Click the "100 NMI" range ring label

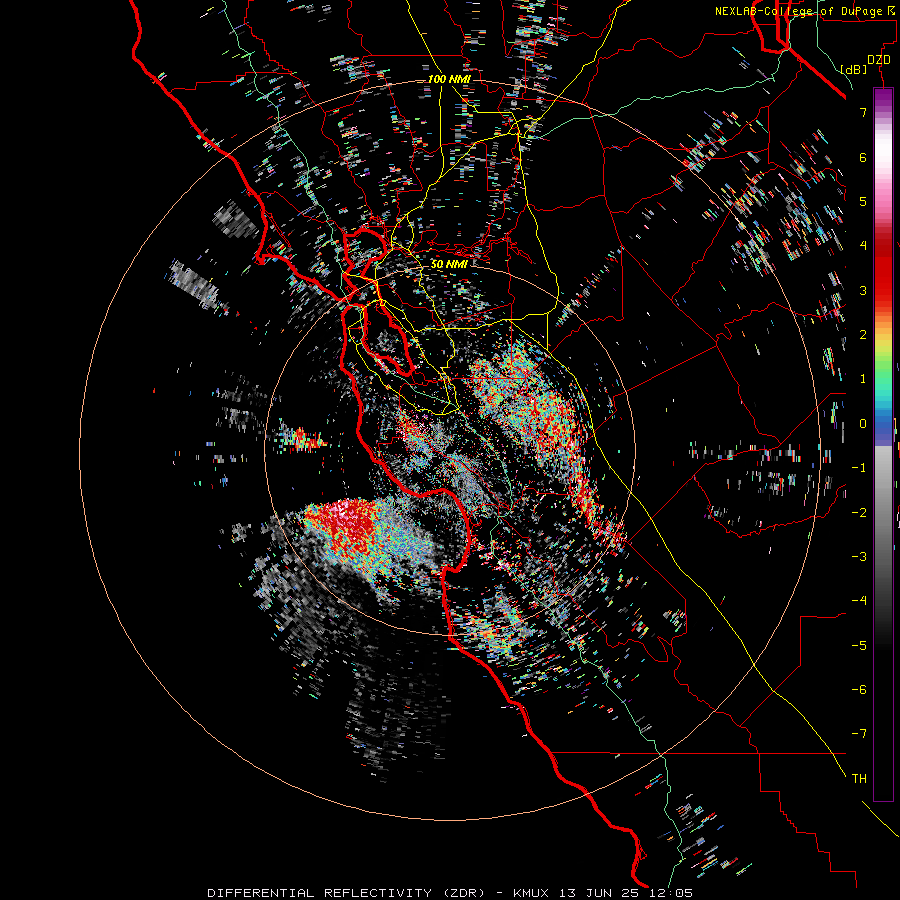click(x=449, y=79)
